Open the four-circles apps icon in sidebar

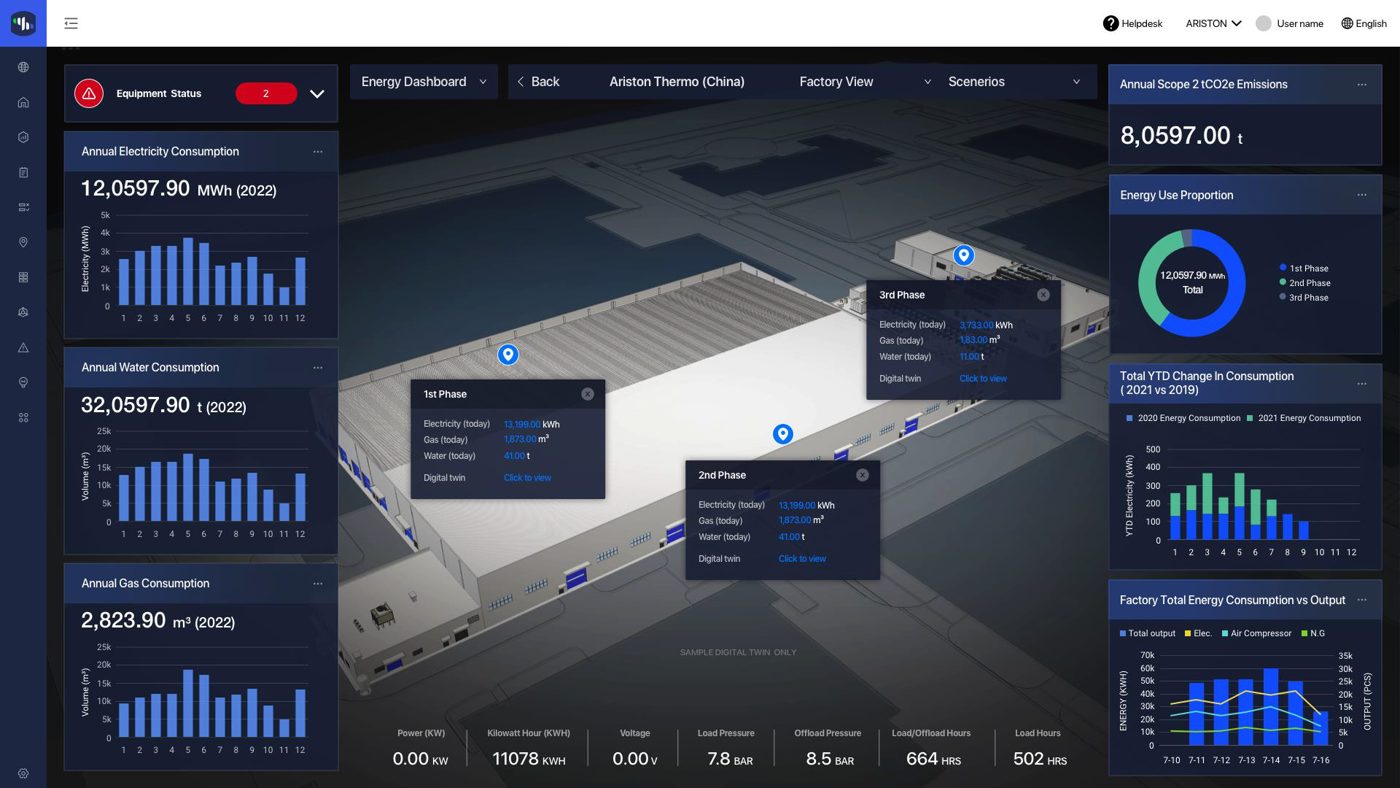click(23, 417)
